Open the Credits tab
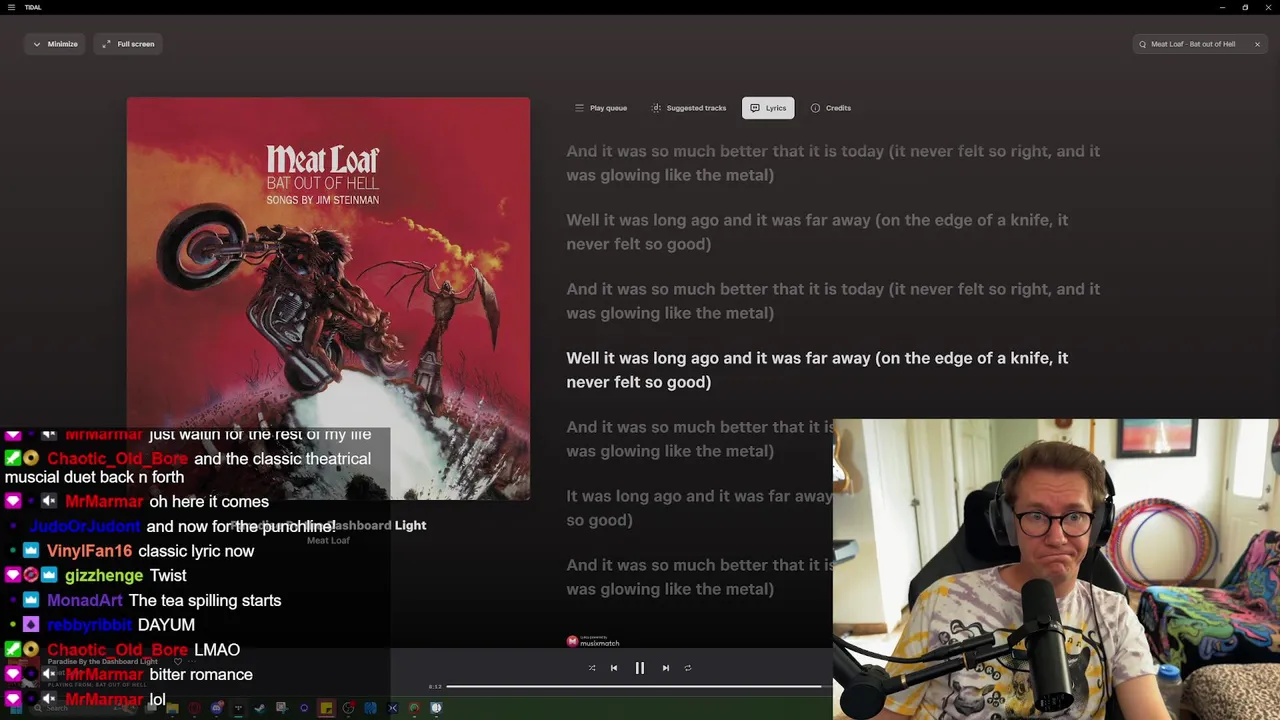 (x=831, y=108)
